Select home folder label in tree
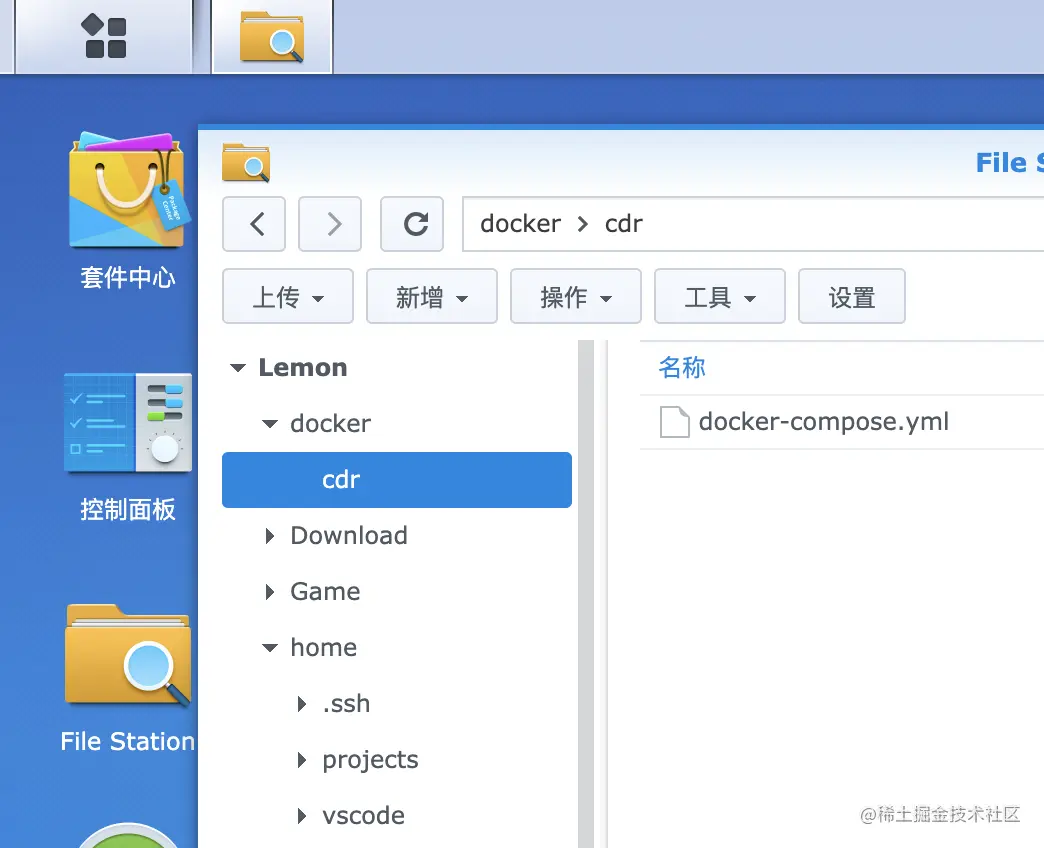 pyautogui.click(x=324, y=648)
